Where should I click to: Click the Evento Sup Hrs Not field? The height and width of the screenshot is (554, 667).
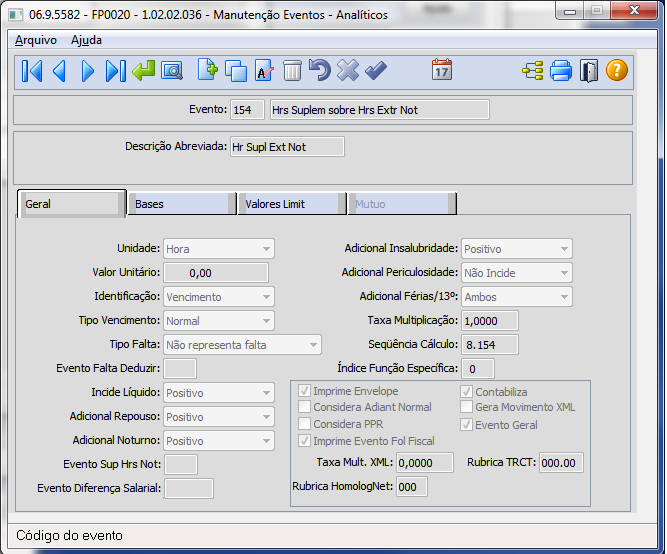click(181, 464)
